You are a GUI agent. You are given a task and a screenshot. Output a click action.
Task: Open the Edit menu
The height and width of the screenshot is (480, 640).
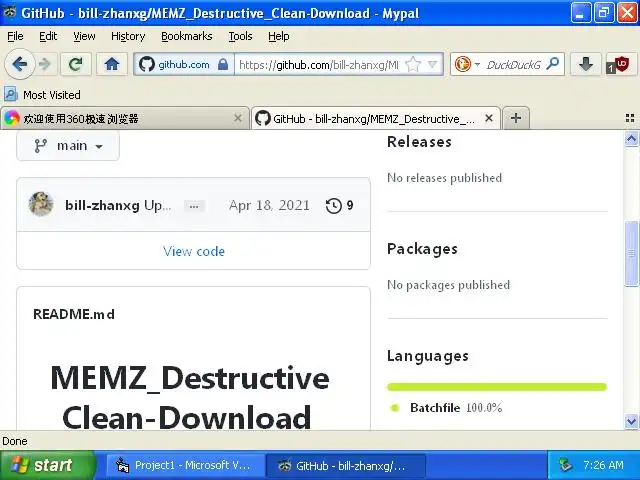point(48,36)
